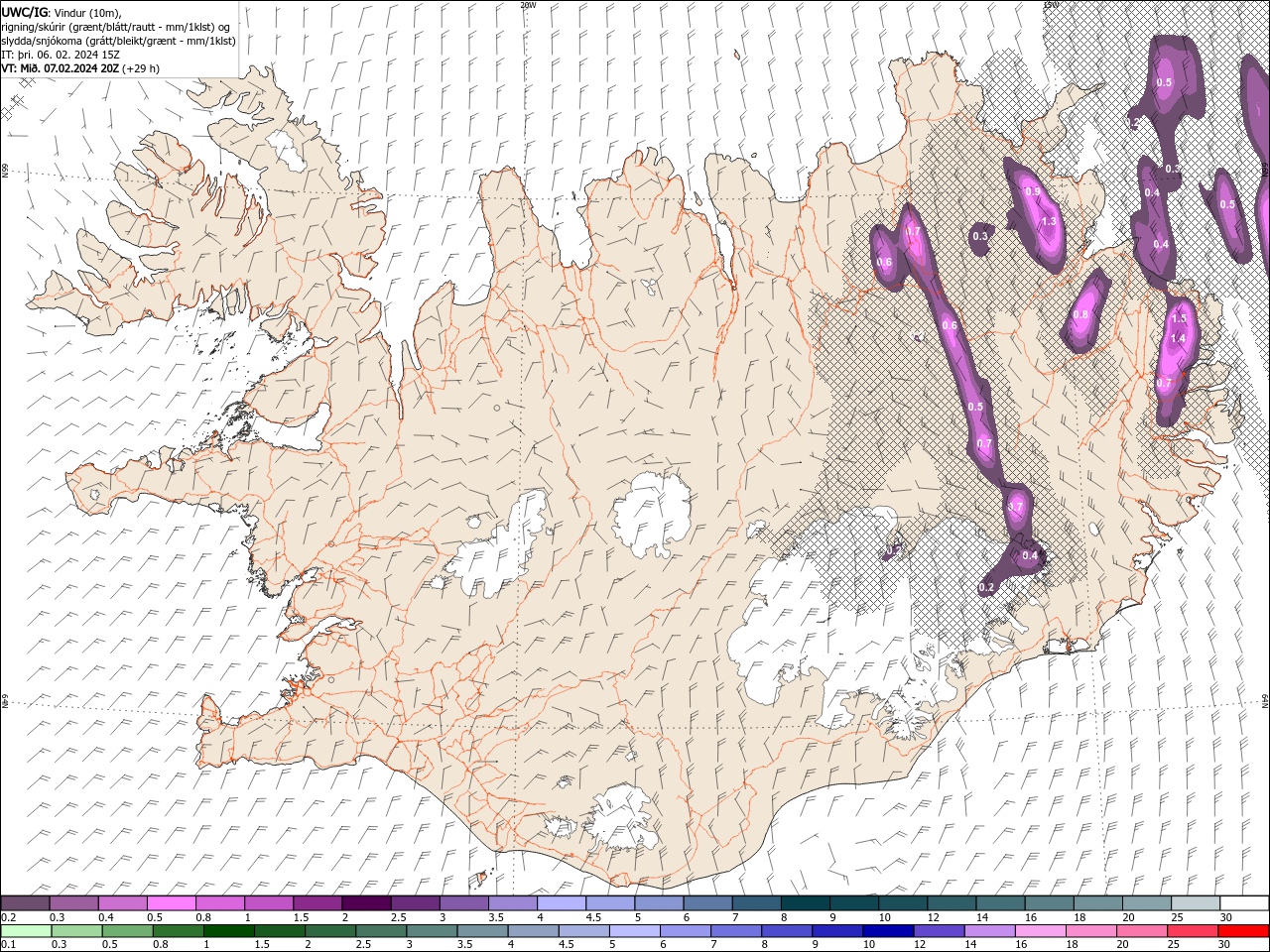Click the 1.3 precipitation value on the map
This screenshot has height=952, width=1270.
(1049, 221)
